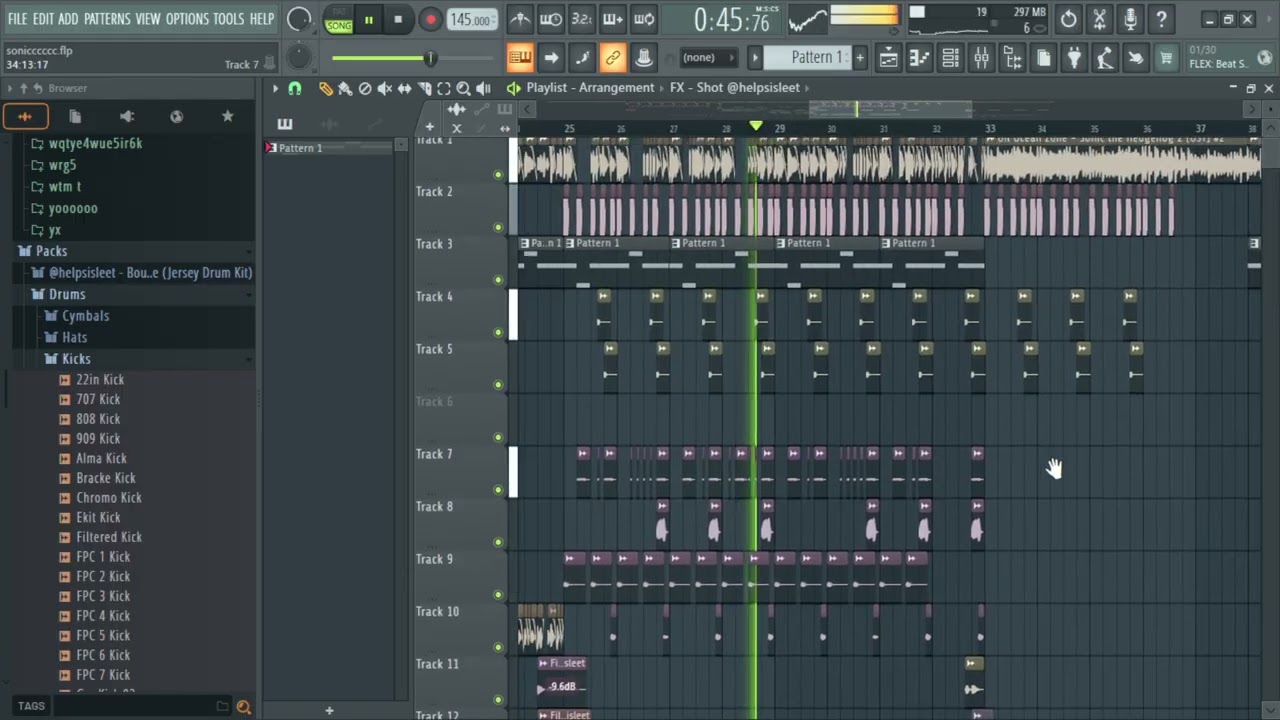
Task: Open the (none) snap selector dropdown
Action: tap(710, 58)
